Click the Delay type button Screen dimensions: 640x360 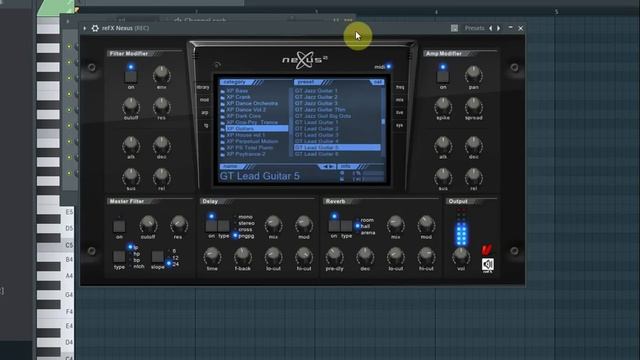pos(224,226)
